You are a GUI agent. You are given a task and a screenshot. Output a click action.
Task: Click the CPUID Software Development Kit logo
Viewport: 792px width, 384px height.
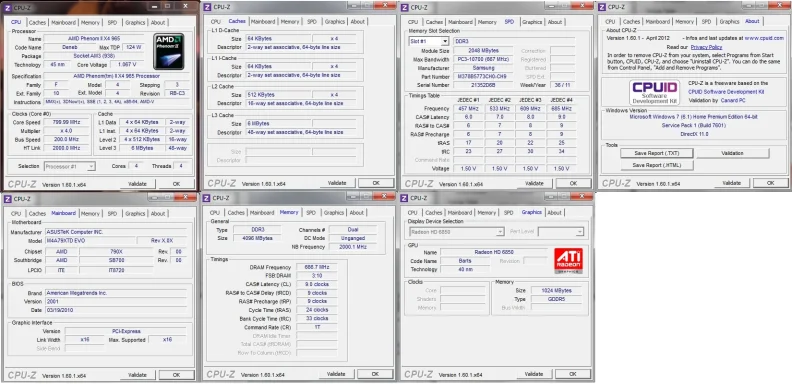[x=655, y=93]
